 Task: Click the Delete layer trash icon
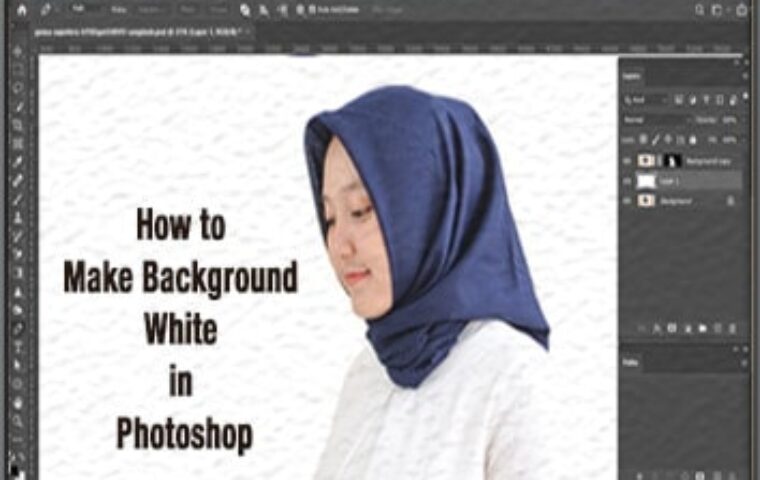click(733, 329)
